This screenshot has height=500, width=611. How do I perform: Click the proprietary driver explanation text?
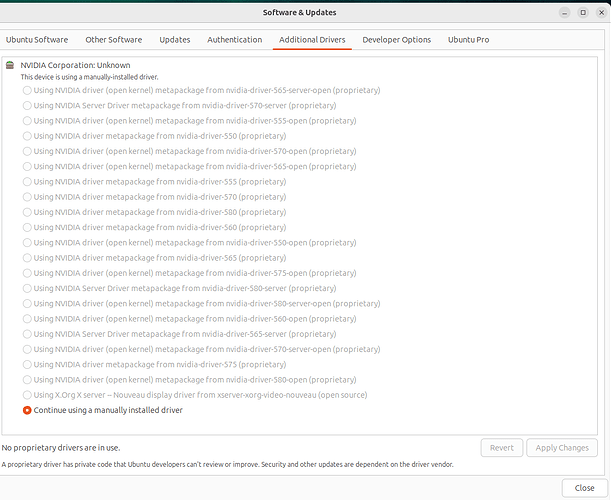[x=228, y=465]
